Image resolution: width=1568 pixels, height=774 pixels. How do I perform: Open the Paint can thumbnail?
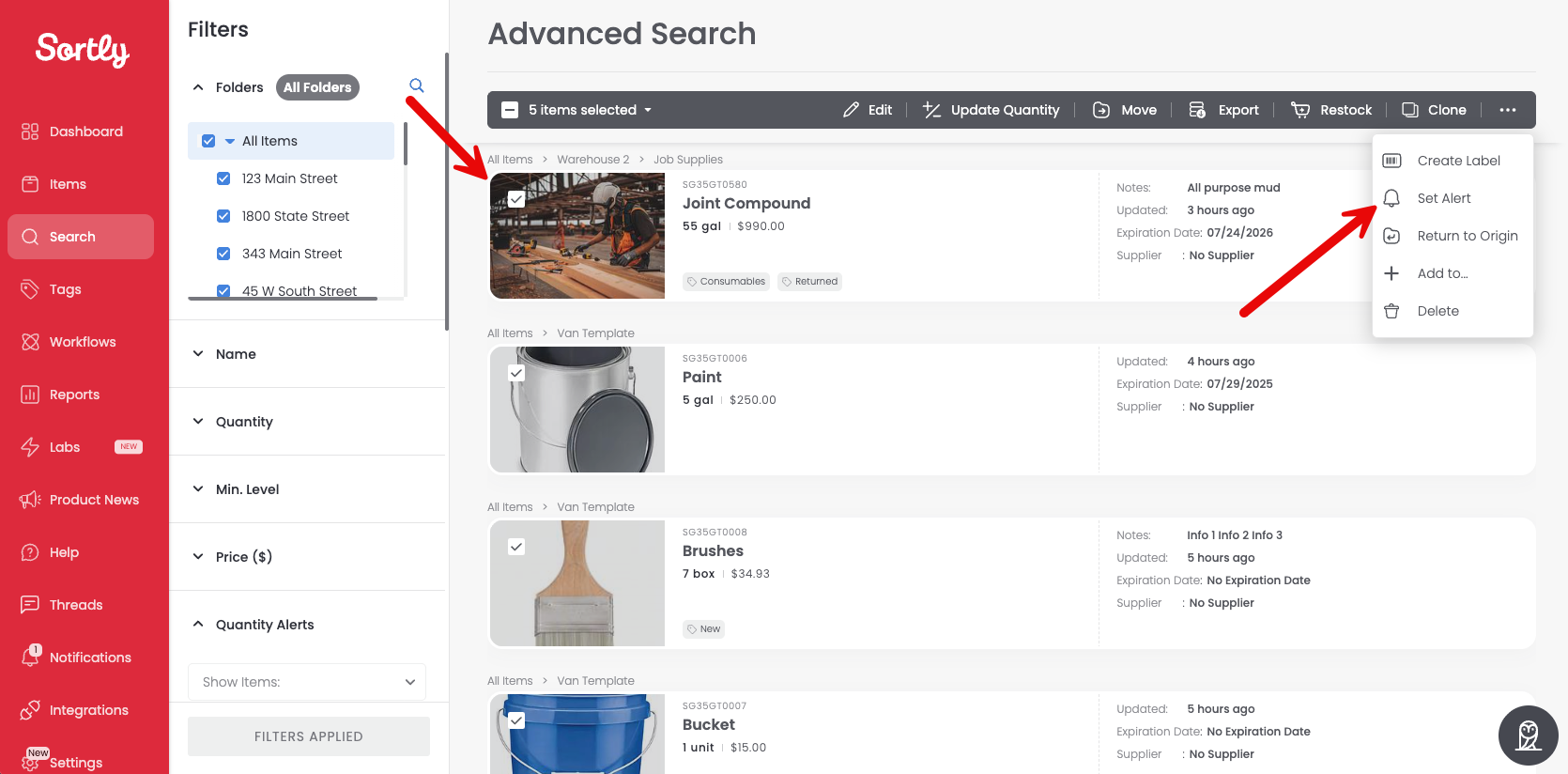(577, 410)
